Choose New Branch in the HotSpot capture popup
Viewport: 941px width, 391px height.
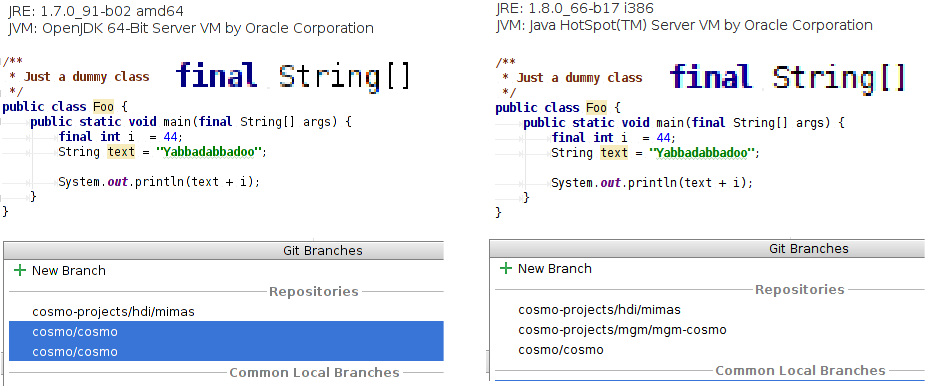pyautogui.click(x=555, y=269)
